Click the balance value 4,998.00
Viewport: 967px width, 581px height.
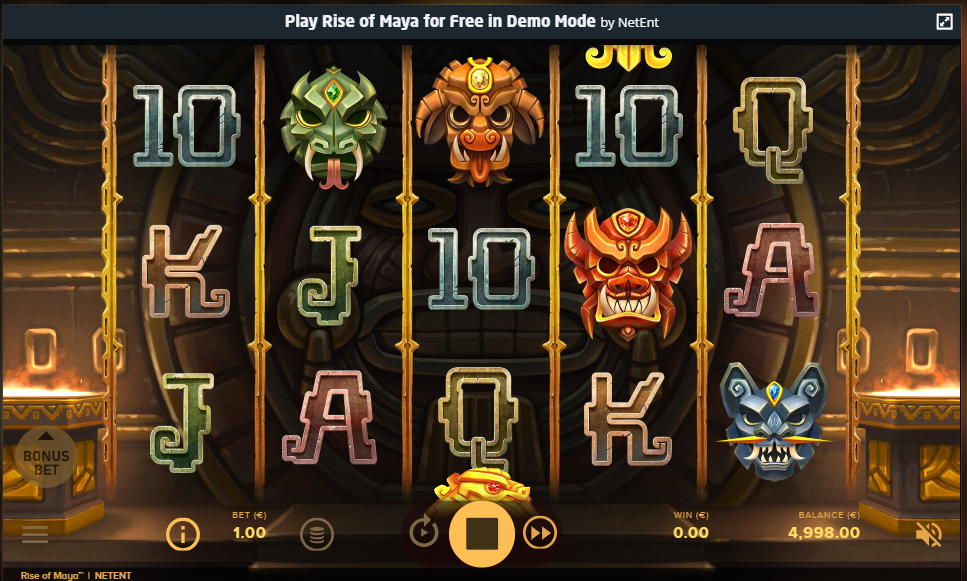coord(824,532)
